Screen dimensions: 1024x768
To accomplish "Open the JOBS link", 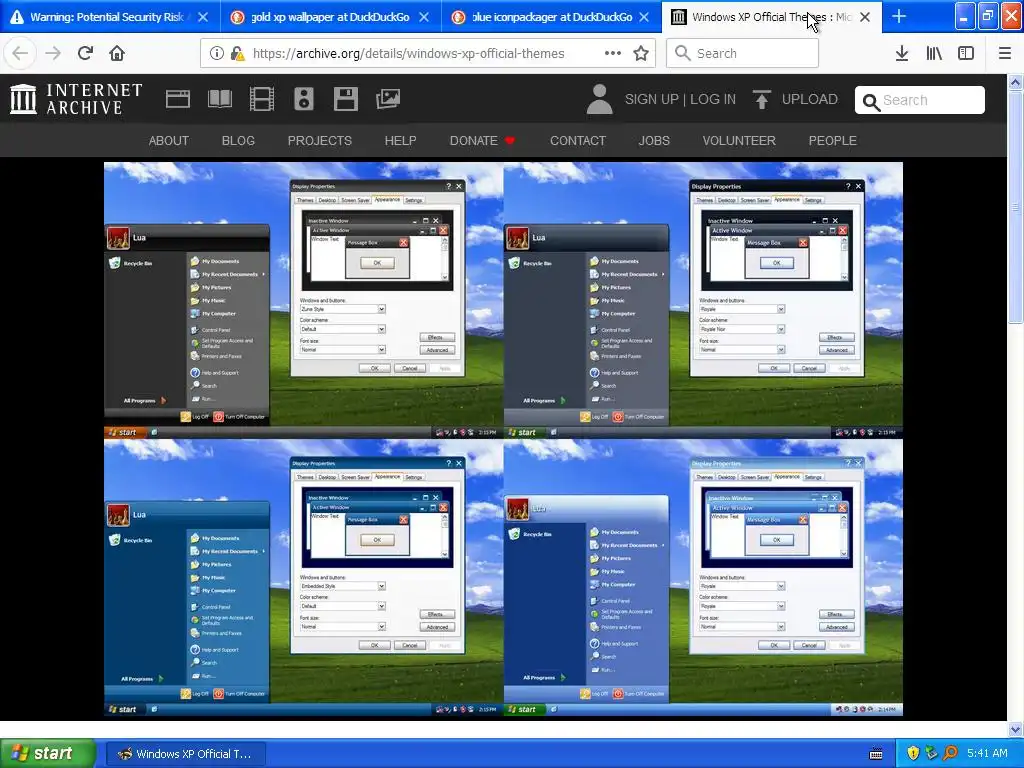I will [x=654, y=140].
